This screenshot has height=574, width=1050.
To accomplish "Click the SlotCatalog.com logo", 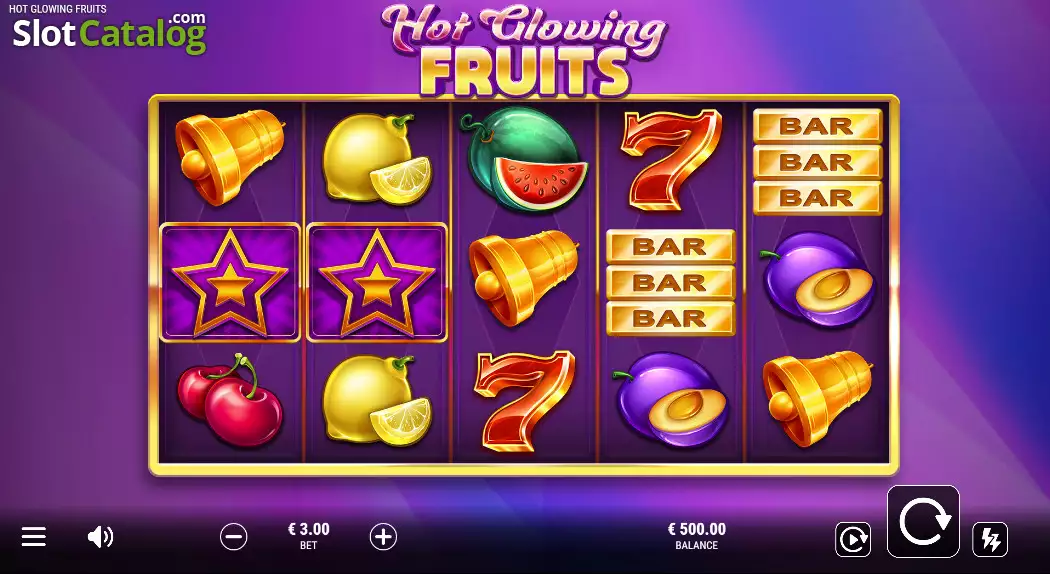I will pyautogui.click(x=109, y=33).
